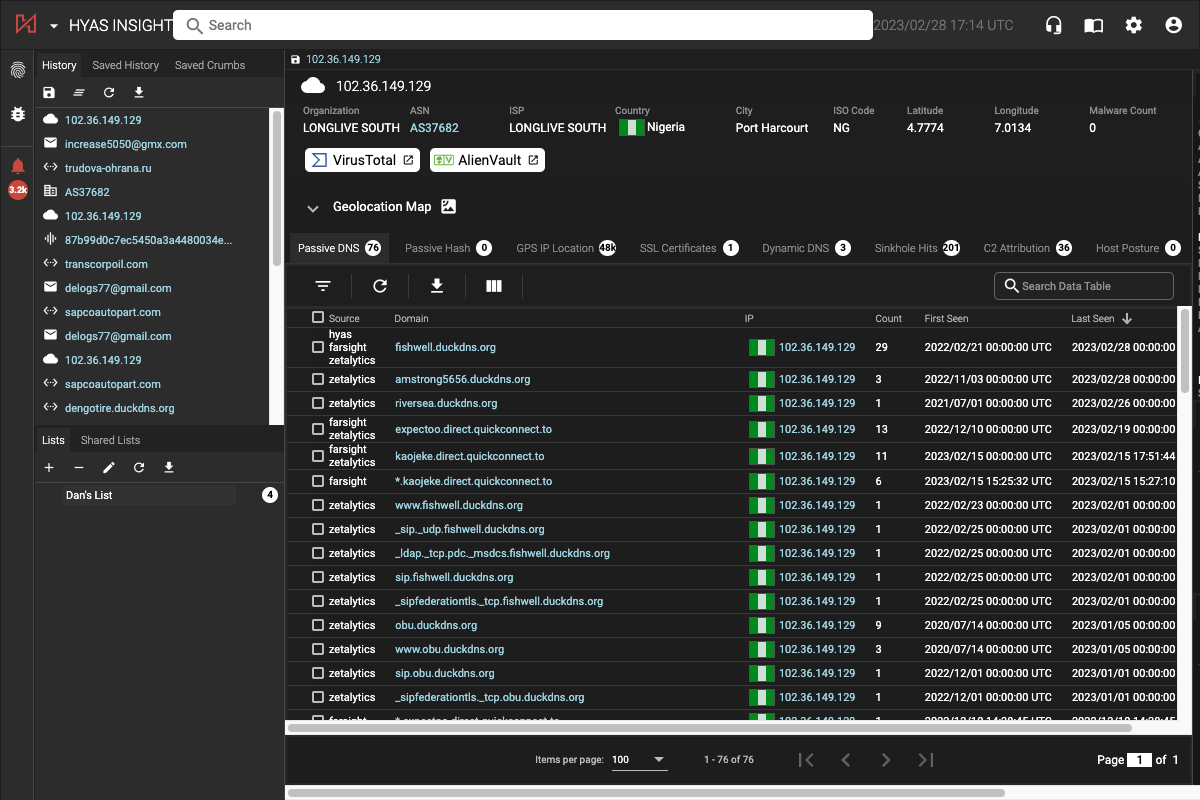This screenshot has height=800, width=1200.
Task: Switch to the Sinkhole Hits tab
Action: click(x=905, y=247)
